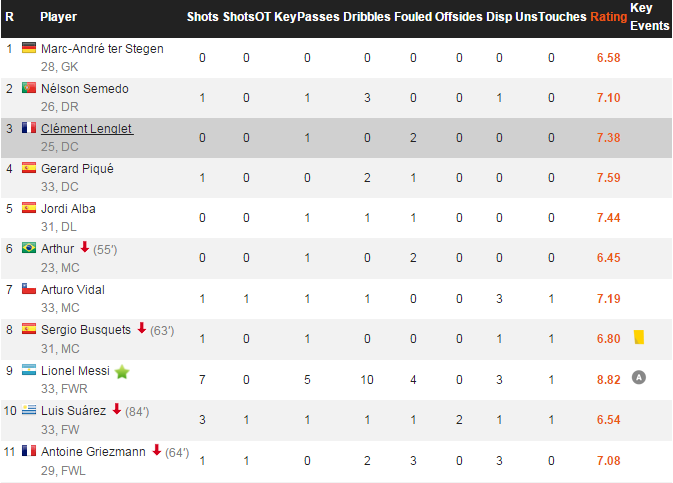673x483 pixels.
Task: Click Antoine Griezmann's red substitution arrow
Action: (157, 450)
